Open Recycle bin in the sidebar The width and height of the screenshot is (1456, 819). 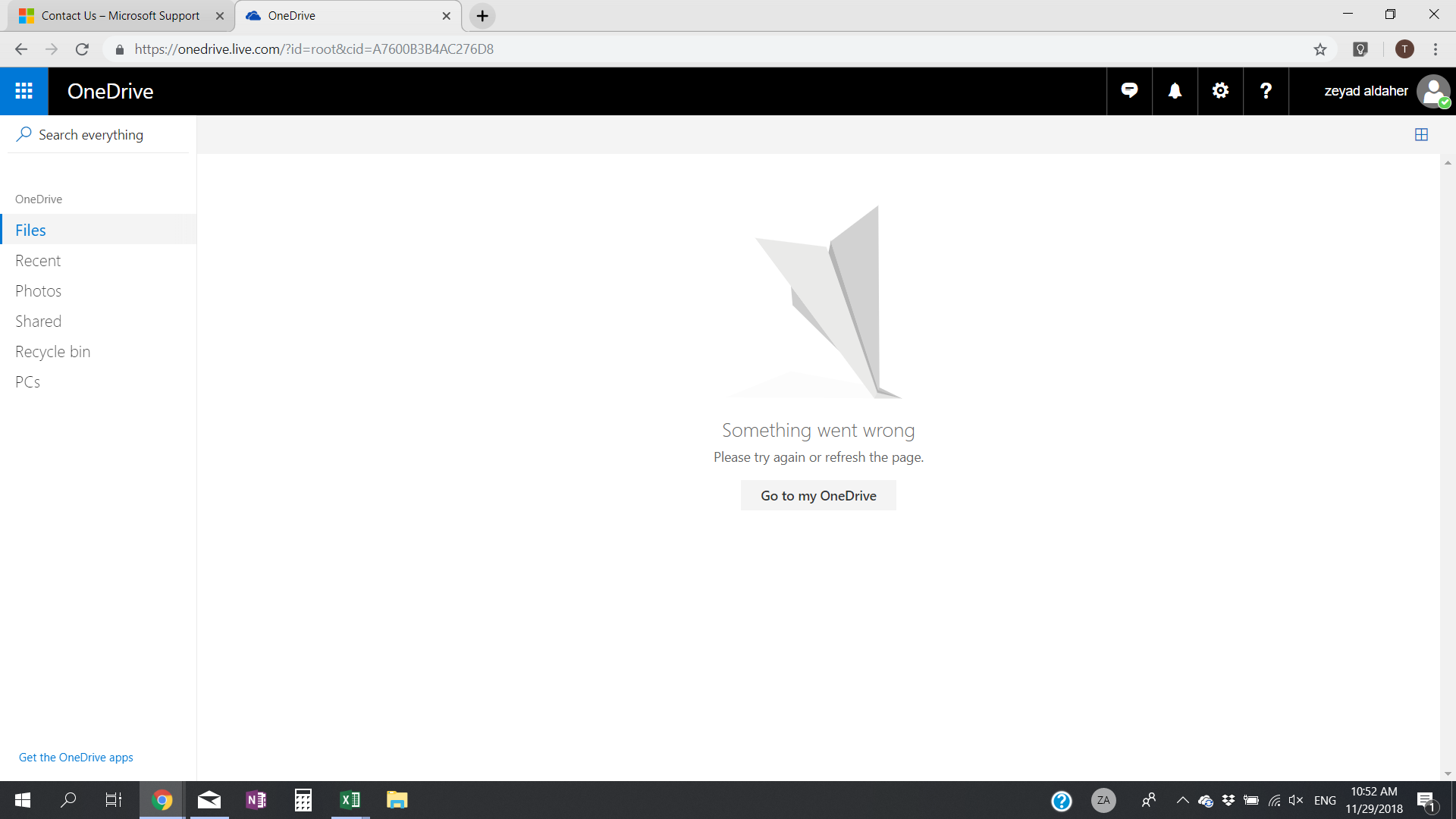(52, 352)
